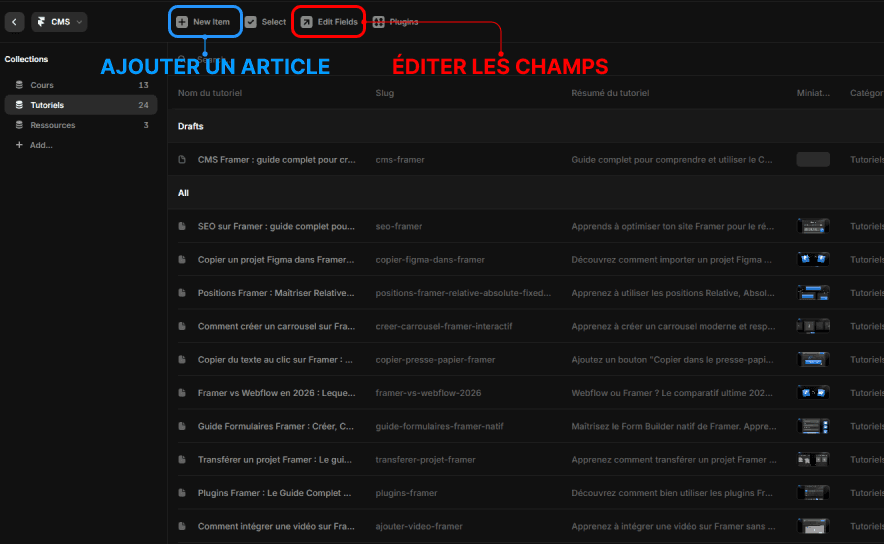Click the Cours collection database icon
Image resolution: width=884 pixels, height=544 pixels.
19,85
